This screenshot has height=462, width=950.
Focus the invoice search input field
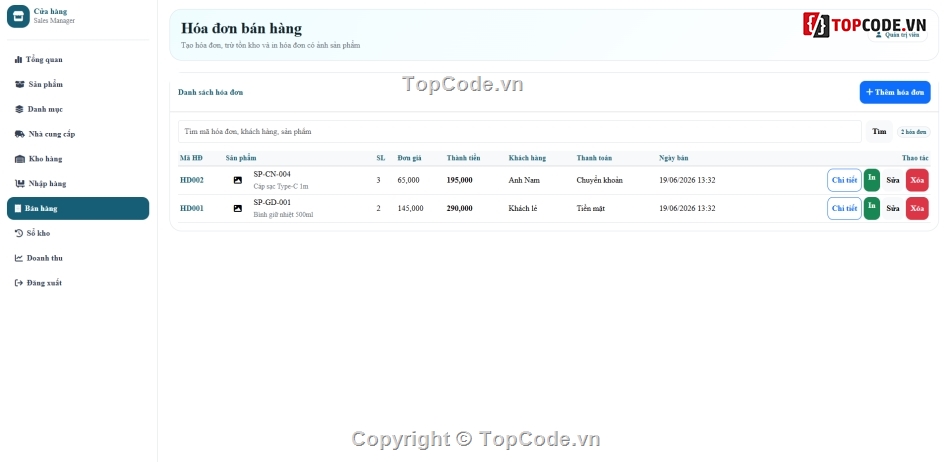point(519,131)
